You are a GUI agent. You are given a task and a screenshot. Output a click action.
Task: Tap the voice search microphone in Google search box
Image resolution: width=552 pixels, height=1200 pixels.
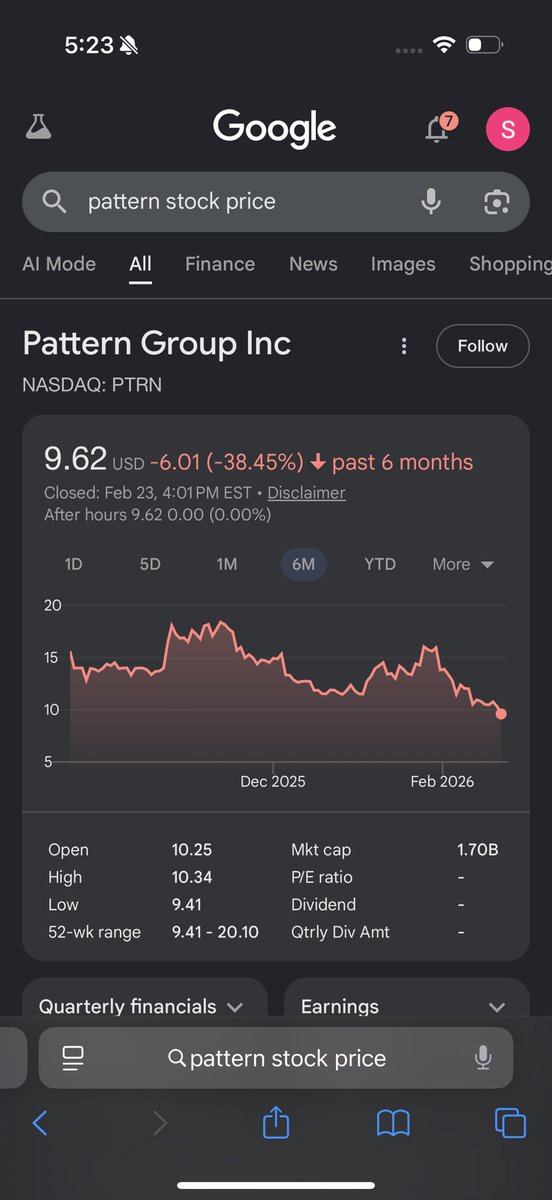pos(431,201)
